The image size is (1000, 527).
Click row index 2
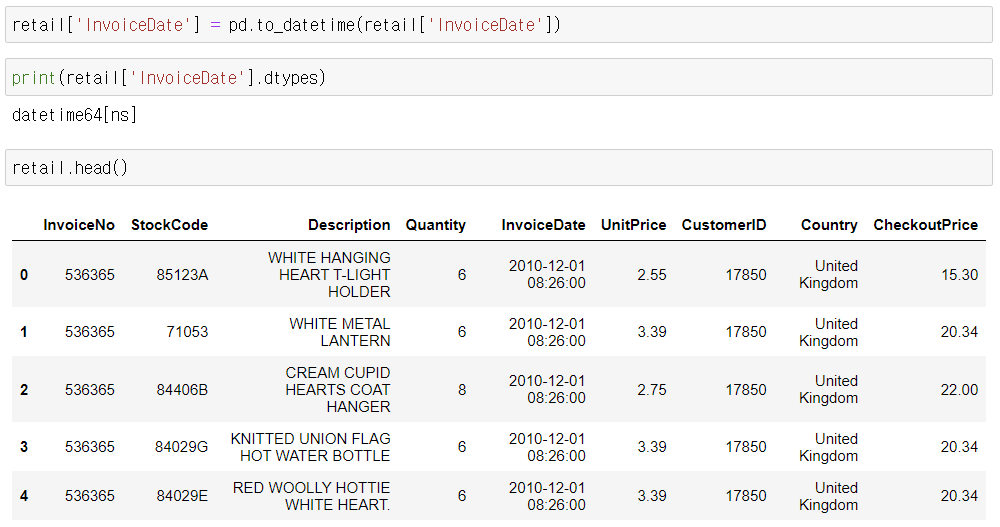[x=24, y=390]
